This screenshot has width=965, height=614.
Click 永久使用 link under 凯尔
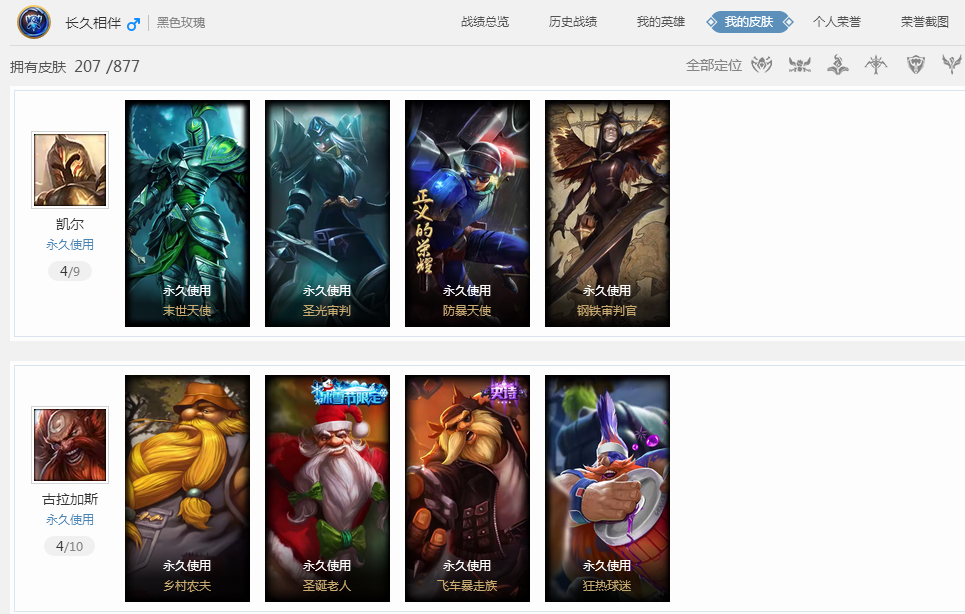click(70, 244)
